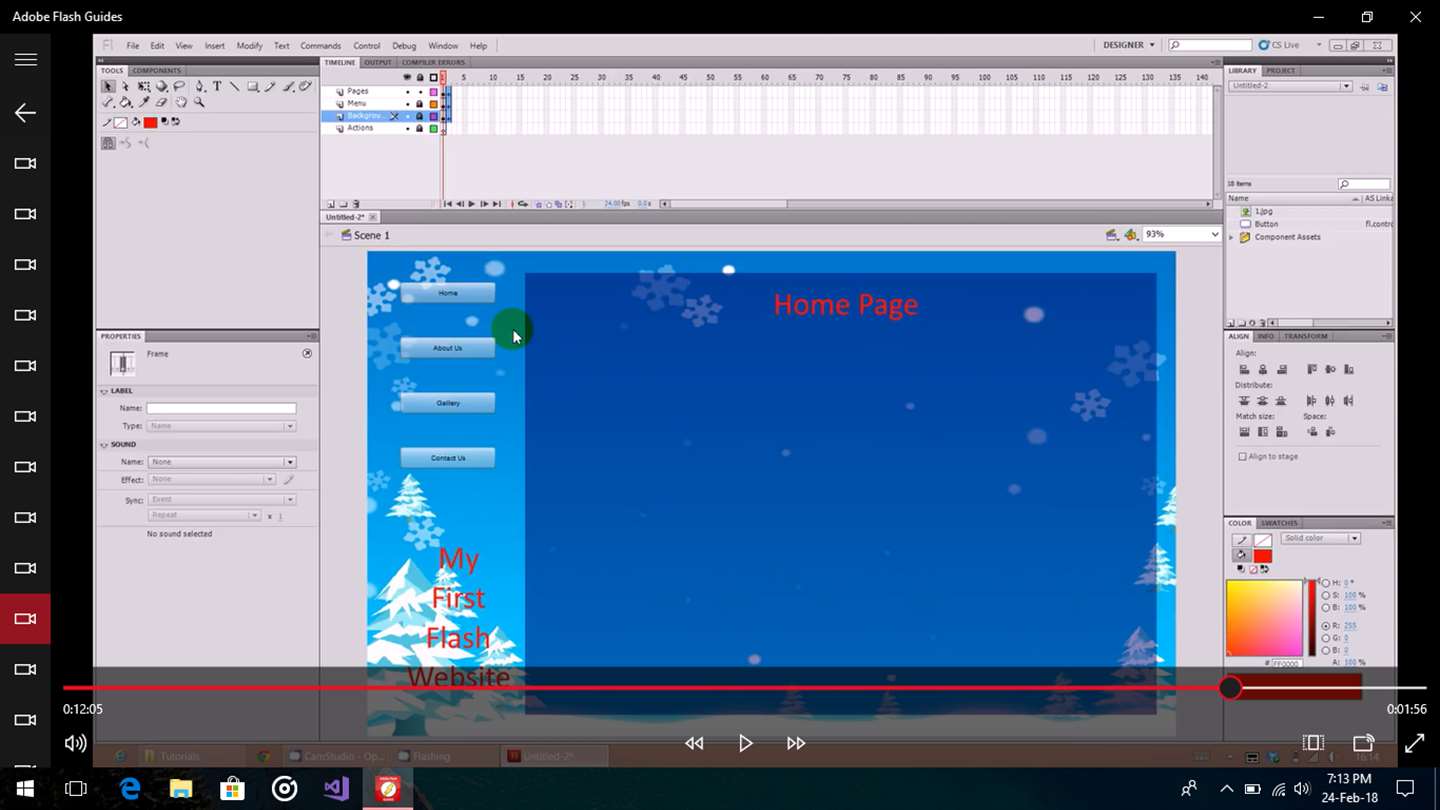The height and width of the screenshot is (810, 1440).
Task: Select the Subselection tool
Action: 126,87
